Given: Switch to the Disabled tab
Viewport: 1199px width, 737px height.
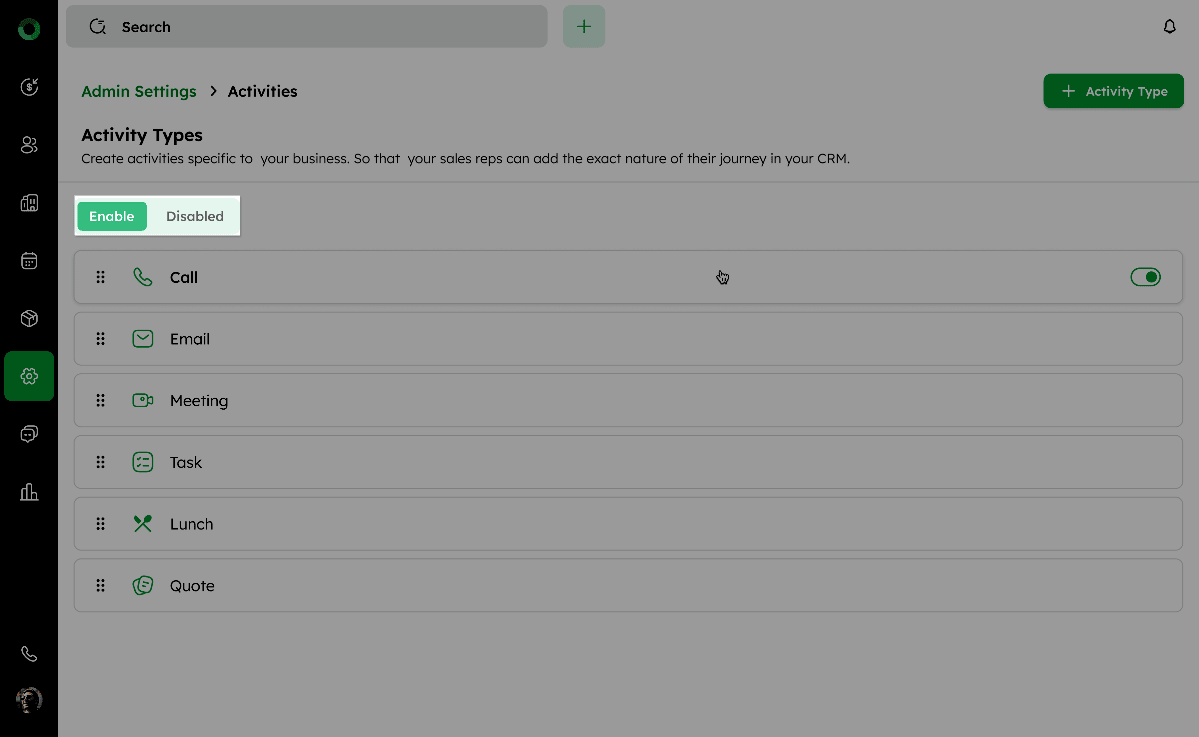Looking at the screenshot, I should pos(195,216).
